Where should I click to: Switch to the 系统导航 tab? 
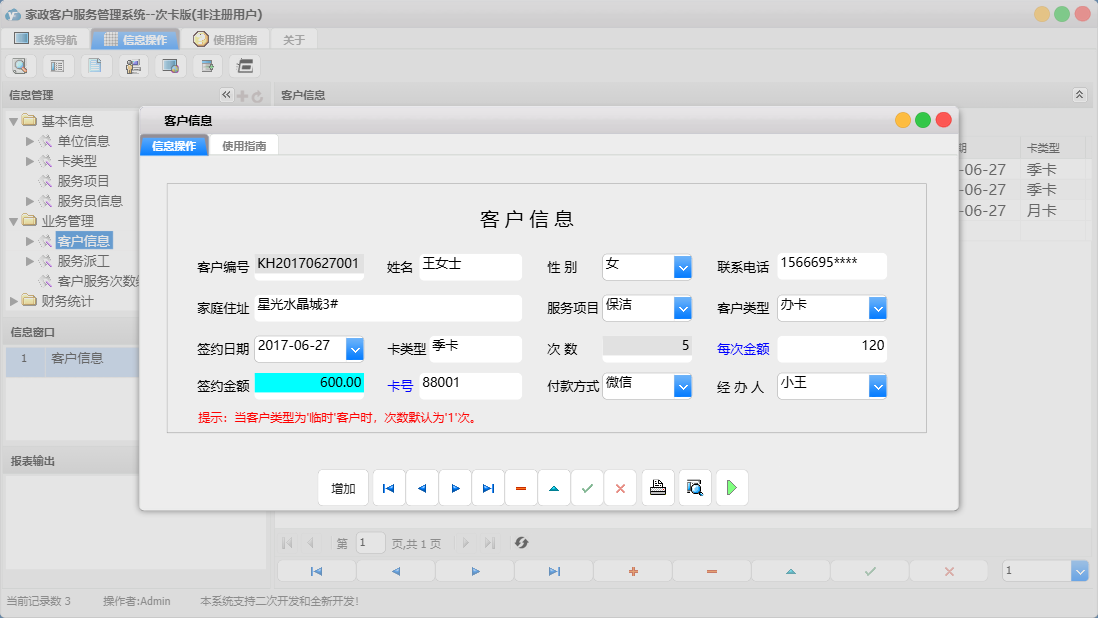46,39
